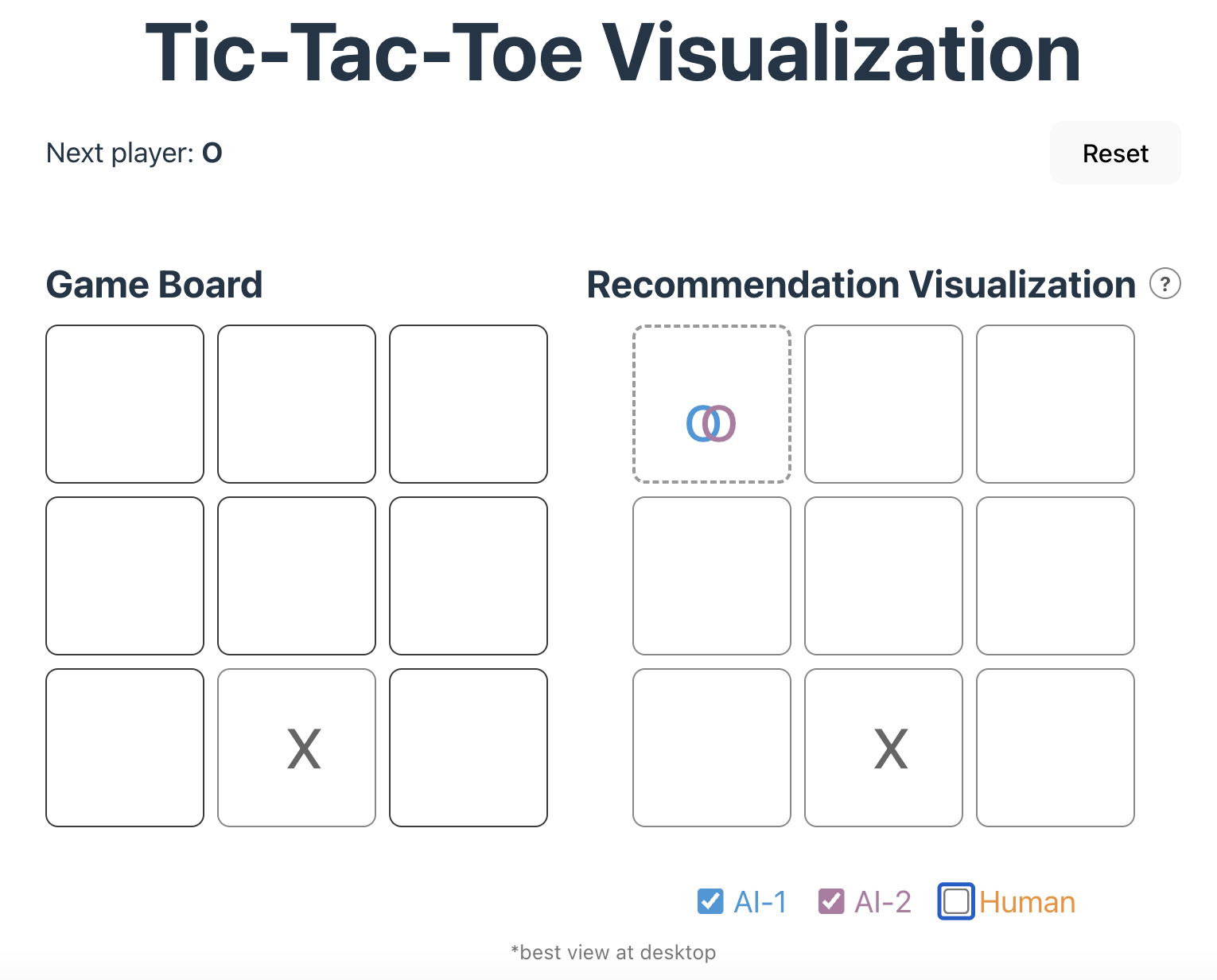Play the center Game Board cell
1217x980 pixels.
click(297, 576)
